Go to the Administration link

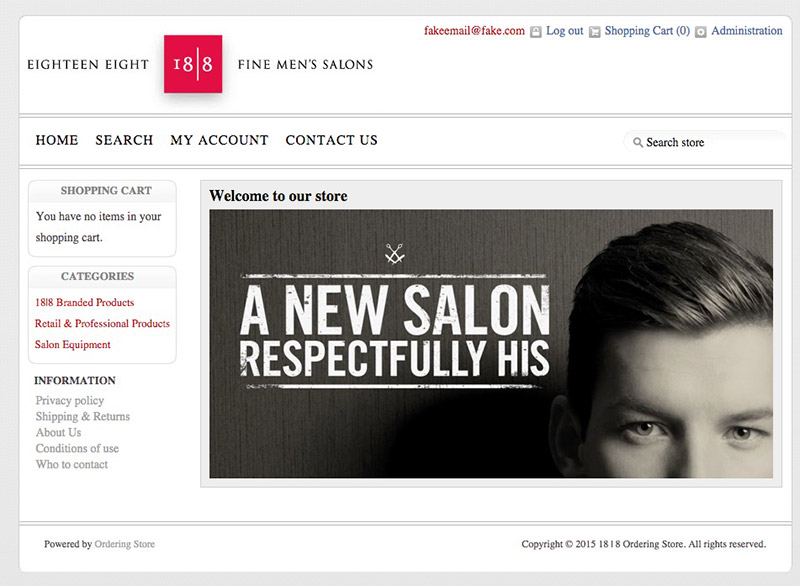746,31
